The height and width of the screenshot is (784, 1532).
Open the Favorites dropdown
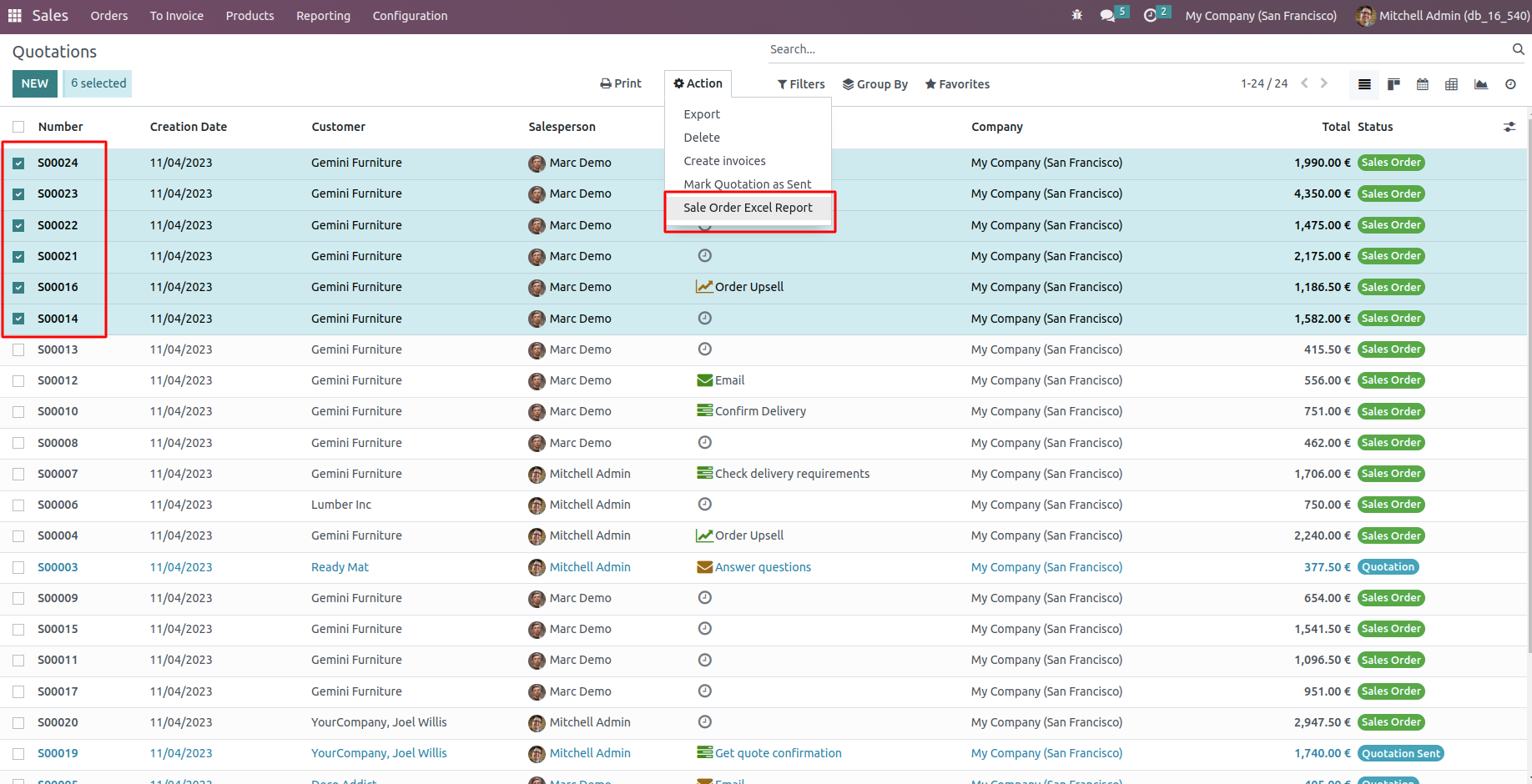[x=957, y=84]
